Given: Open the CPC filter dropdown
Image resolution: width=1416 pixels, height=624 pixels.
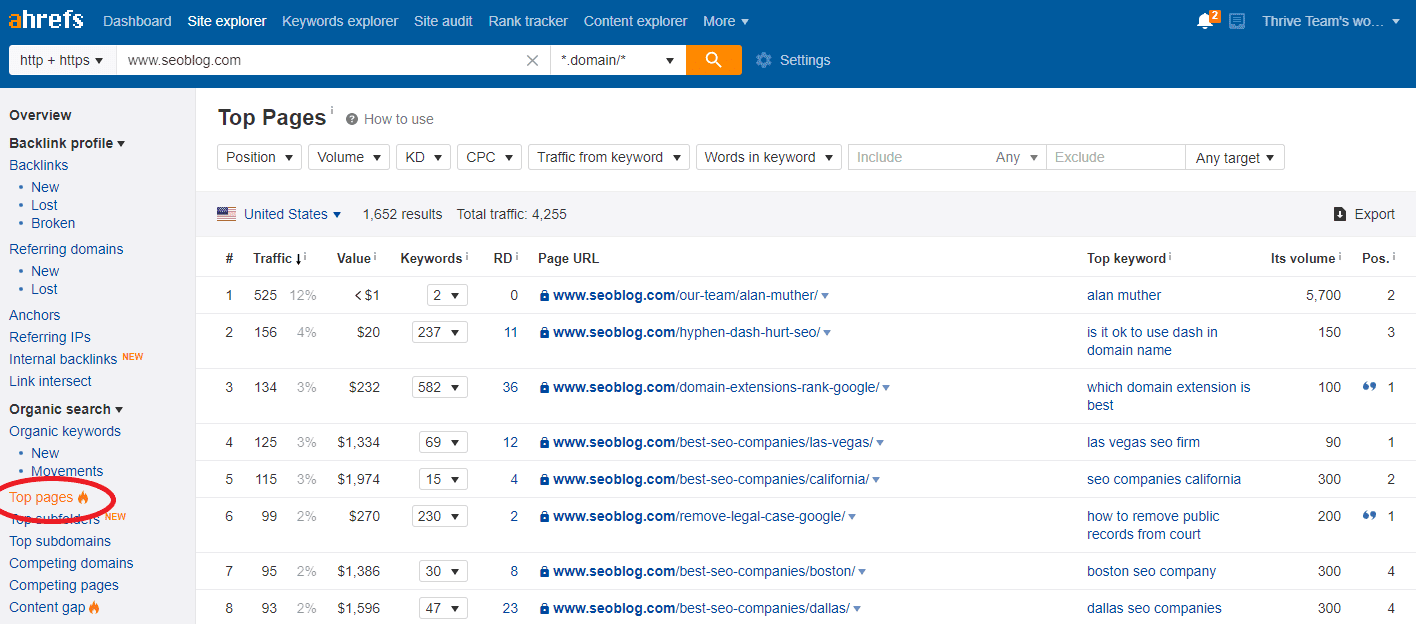Looking at the screenshot, I should point(489,157).
